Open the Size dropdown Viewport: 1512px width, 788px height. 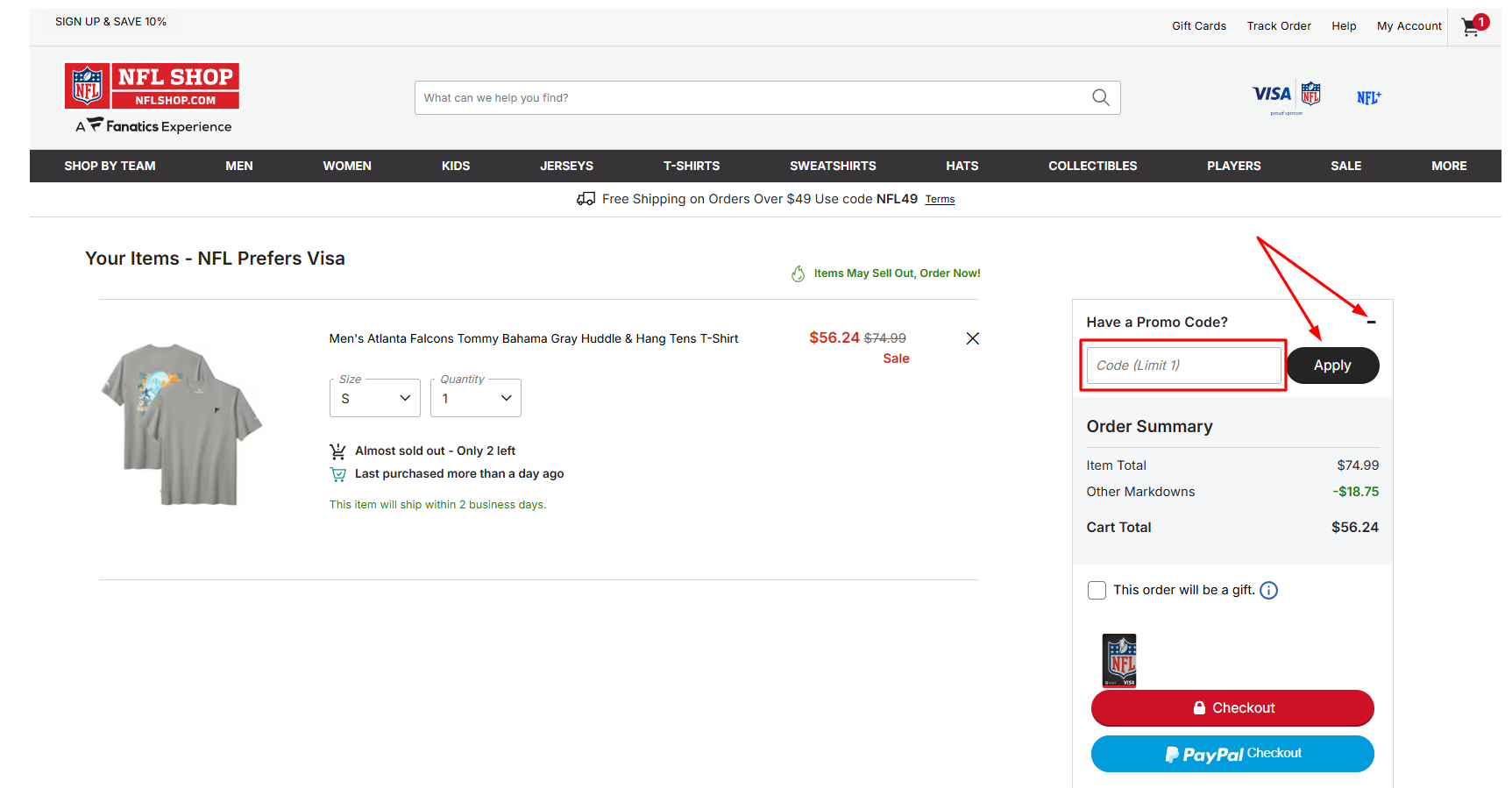(375, 398)
